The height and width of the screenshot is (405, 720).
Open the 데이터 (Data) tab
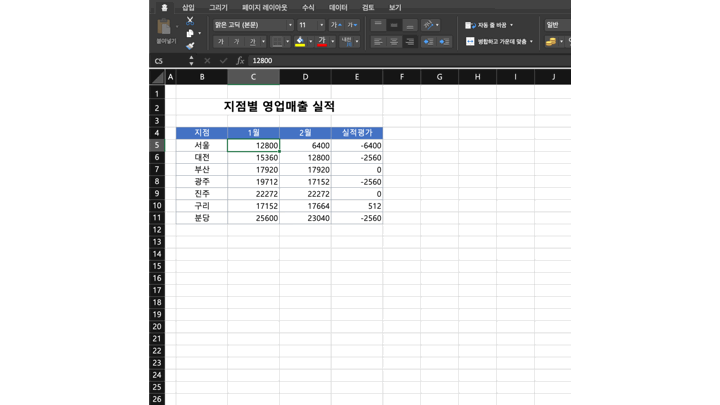click(x=338, y=7)
